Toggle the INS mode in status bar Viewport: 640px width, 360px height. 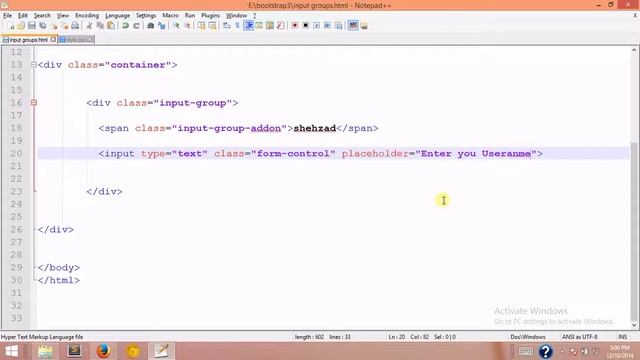(622, 337)
